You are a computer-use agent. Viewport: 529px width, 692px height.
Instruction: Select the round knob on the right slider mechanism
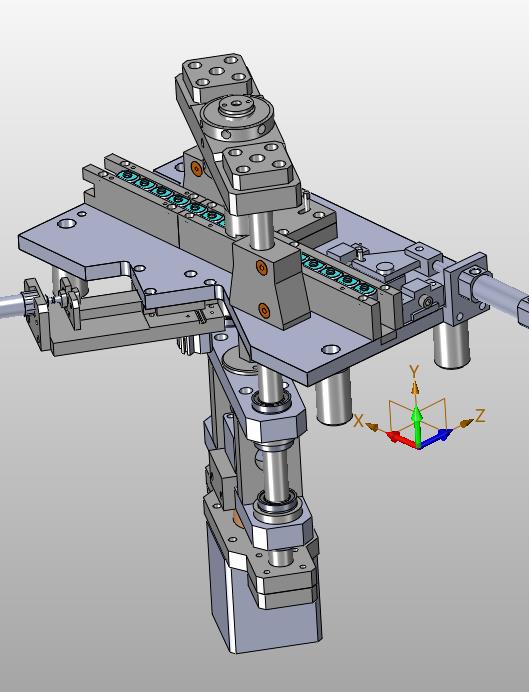click(385, 268)
